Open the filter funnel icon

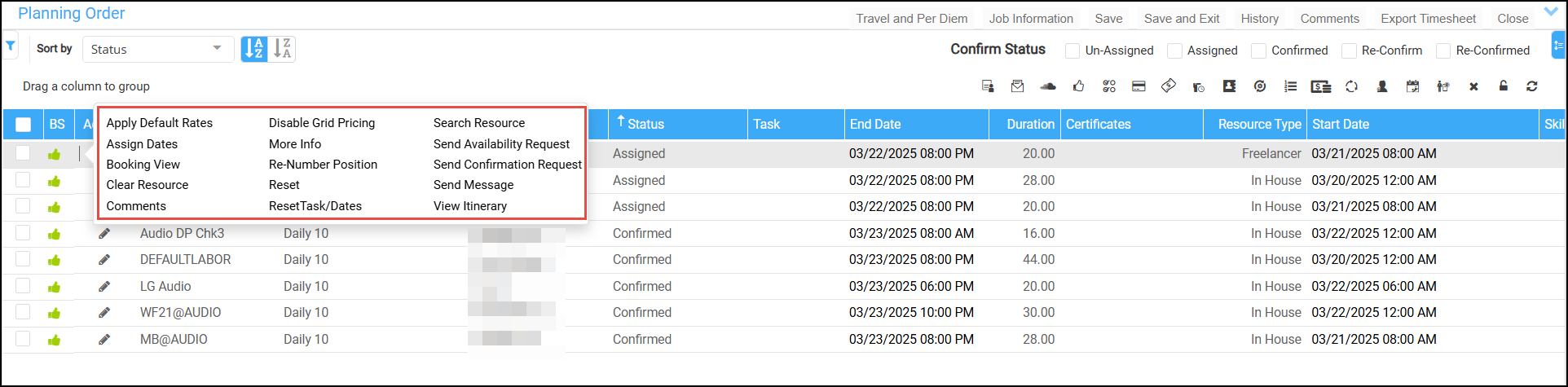pyautogui.click(x=11, y=46)
